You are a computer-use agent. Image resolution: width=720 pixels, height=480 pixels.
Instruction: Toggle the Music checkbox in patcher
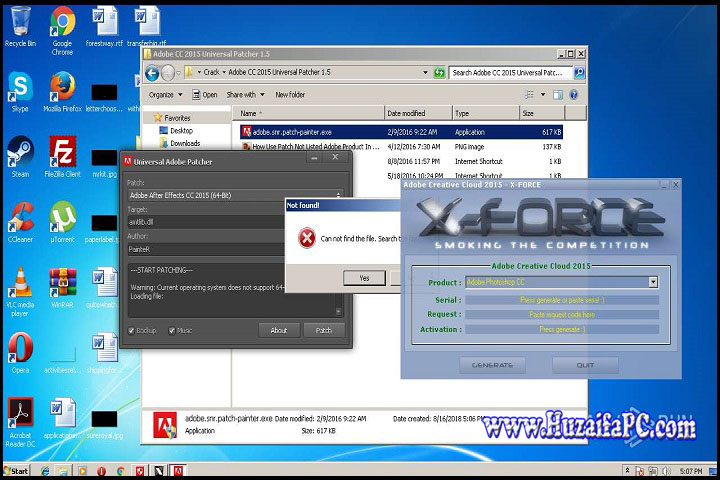[x=172, y=331]
